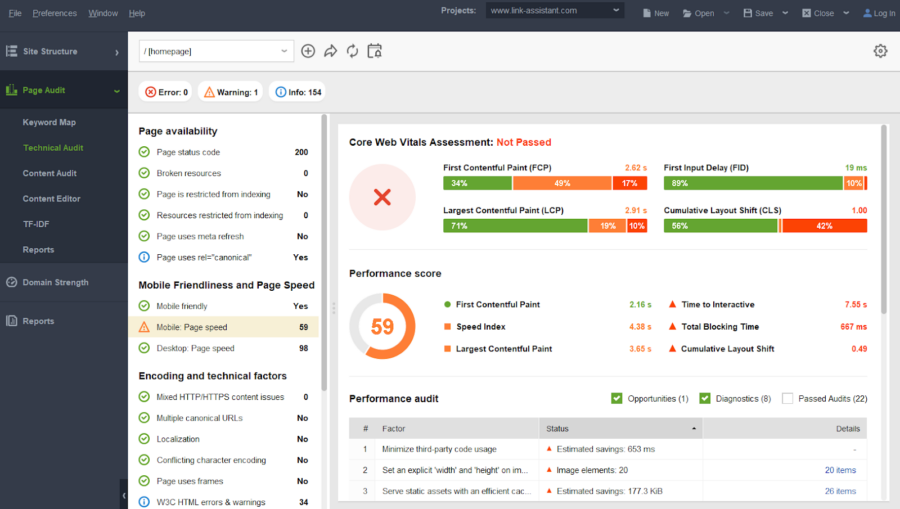
Task: Select Multiple canonical URLs factor
Action: point(223,418)
